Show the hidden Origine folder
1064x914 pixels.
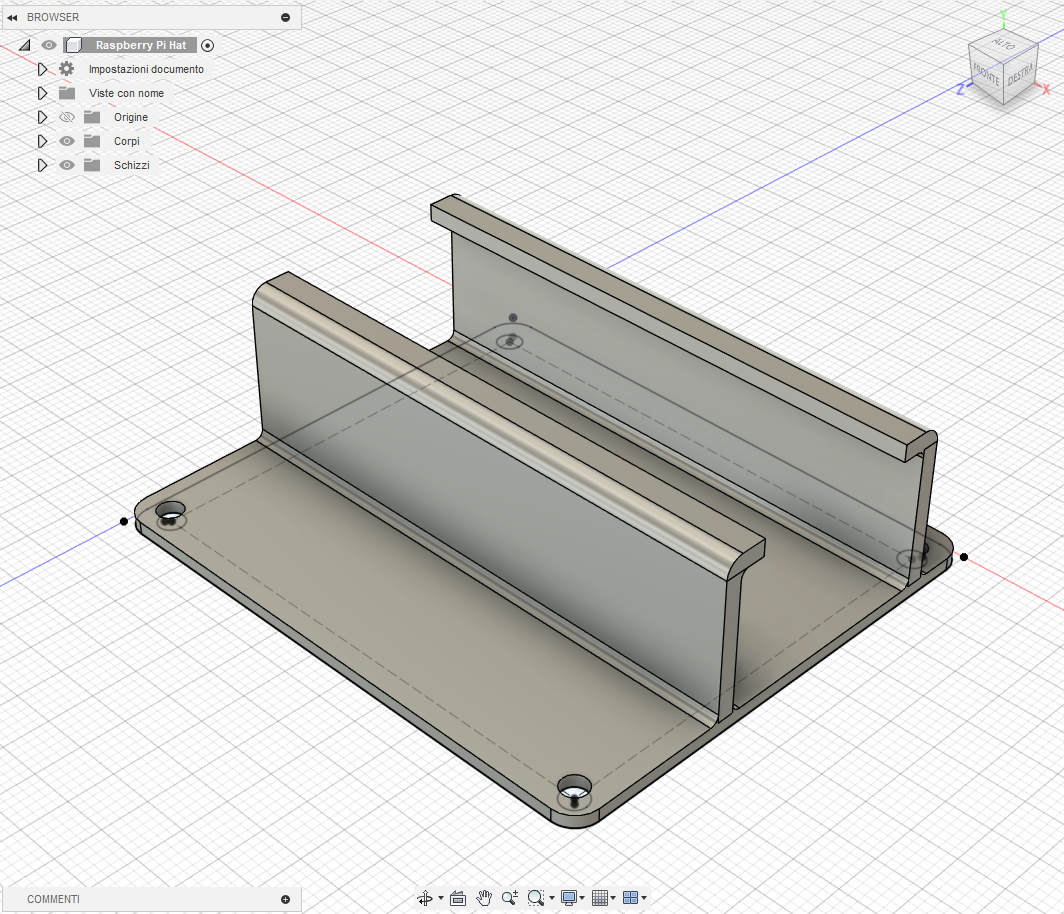point(67,117)
